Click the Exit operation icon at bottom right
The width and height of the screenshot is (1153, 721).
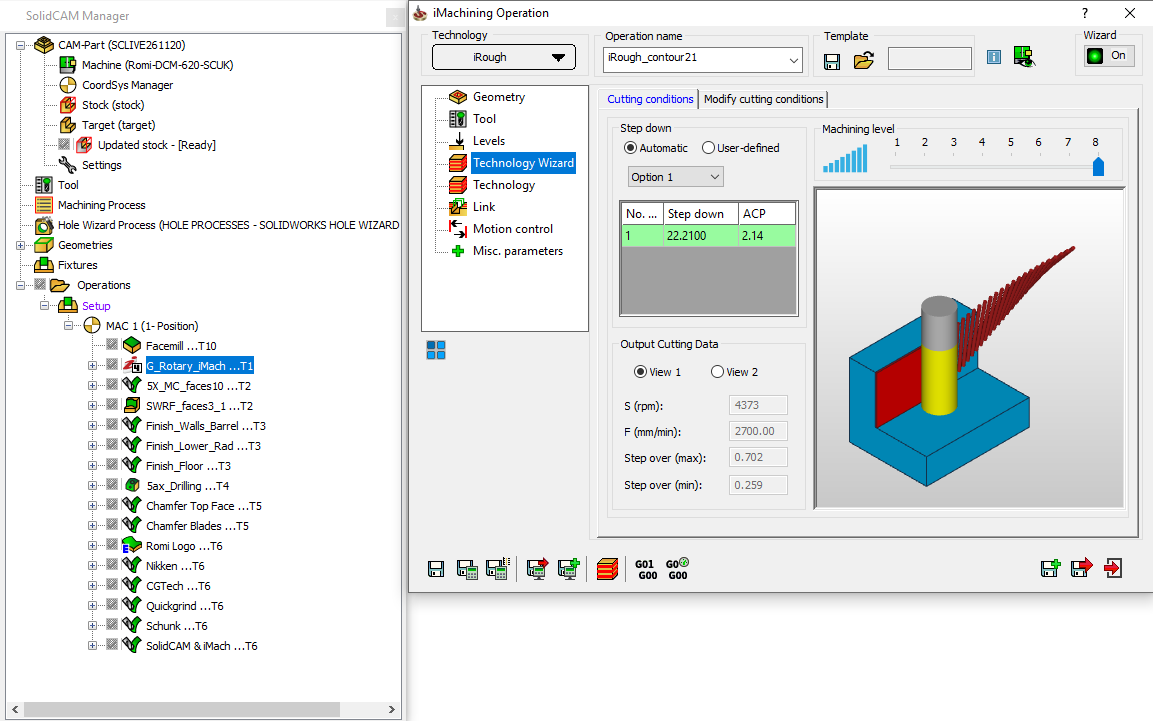pos(1112,569)
